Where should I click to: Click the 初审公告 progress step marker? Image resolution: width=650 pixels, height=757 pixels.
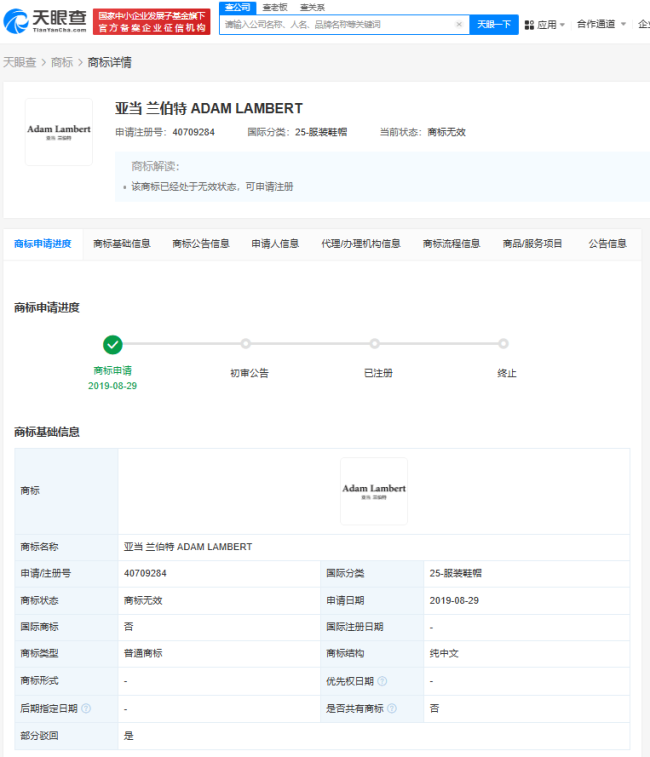[x=246, y=344]
